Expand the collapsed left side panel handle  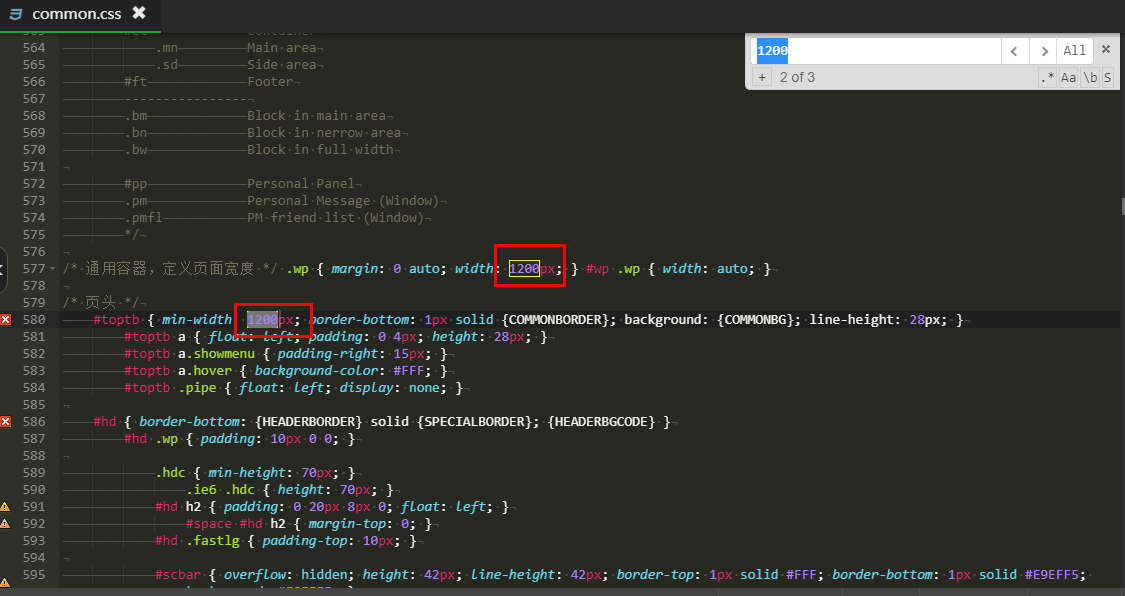pyautogui.click(x=3, y=268)
